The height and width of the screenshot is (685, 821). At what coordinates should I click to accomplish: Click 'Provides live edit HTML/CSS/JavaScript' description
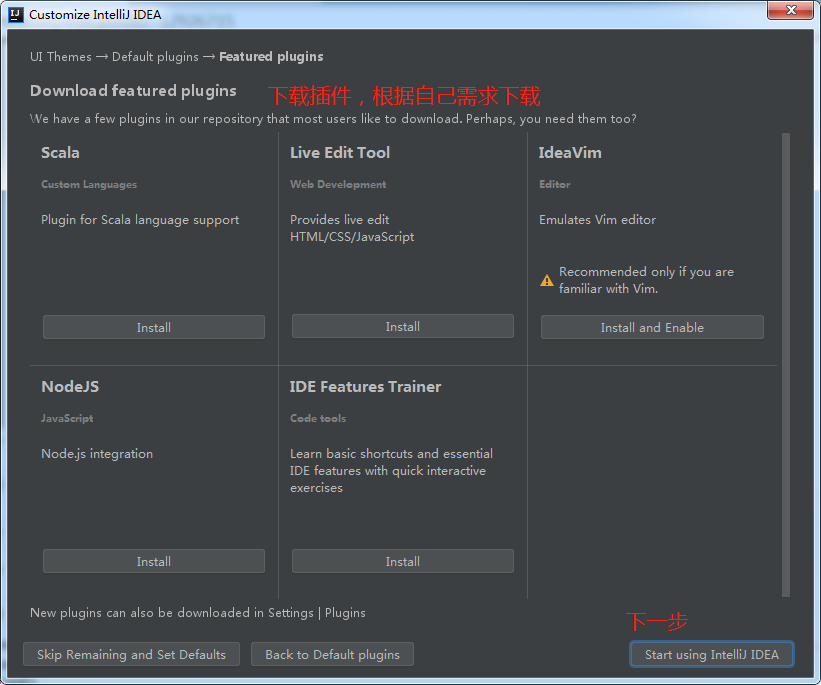click(x=352, y=228)
